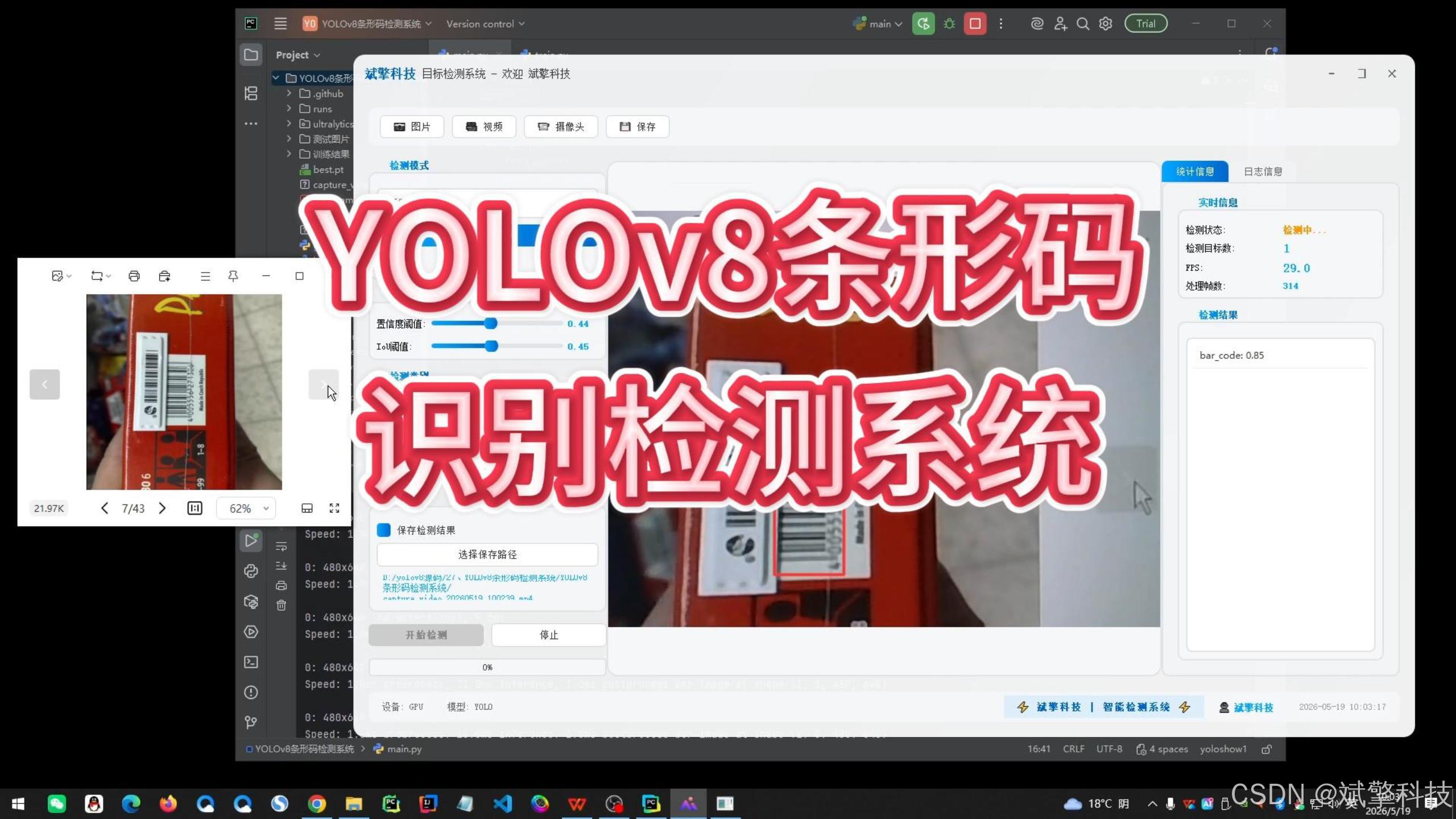The width and height of the screenshot is (1456, 819).
Task: Open PyCharm main hamburger menu
Action: click(280, 23)
